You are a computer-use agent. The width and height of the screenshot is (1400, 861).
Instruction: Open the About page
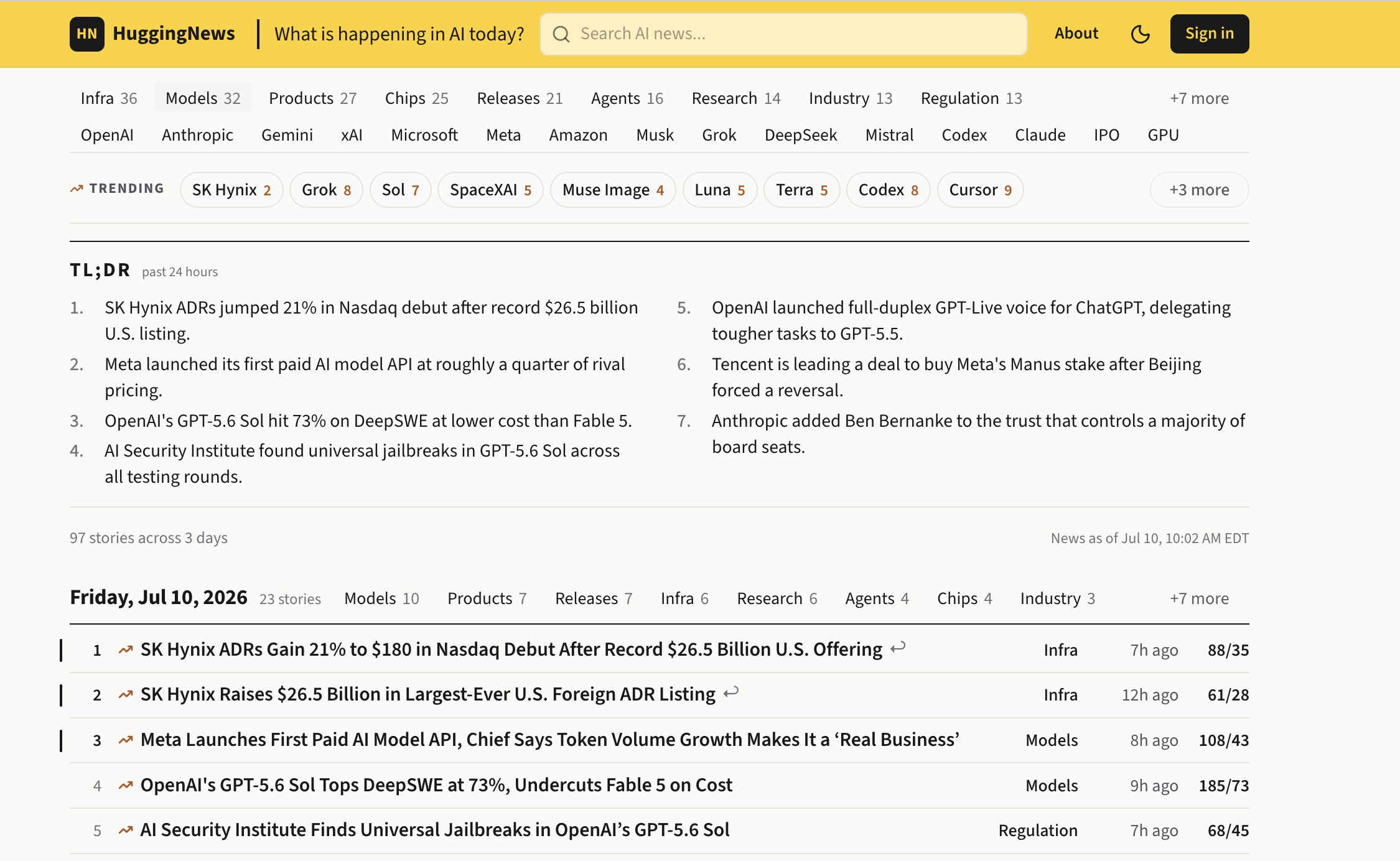click(1076, 34)
